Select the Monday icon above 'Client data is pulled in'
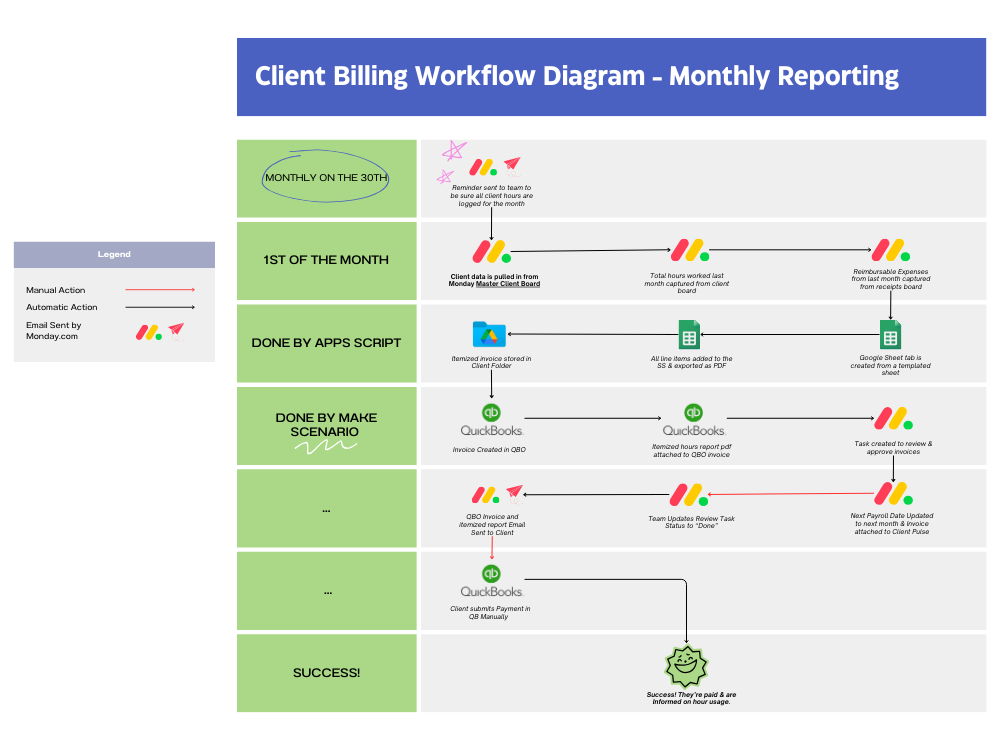 click(x=492, y=252)
